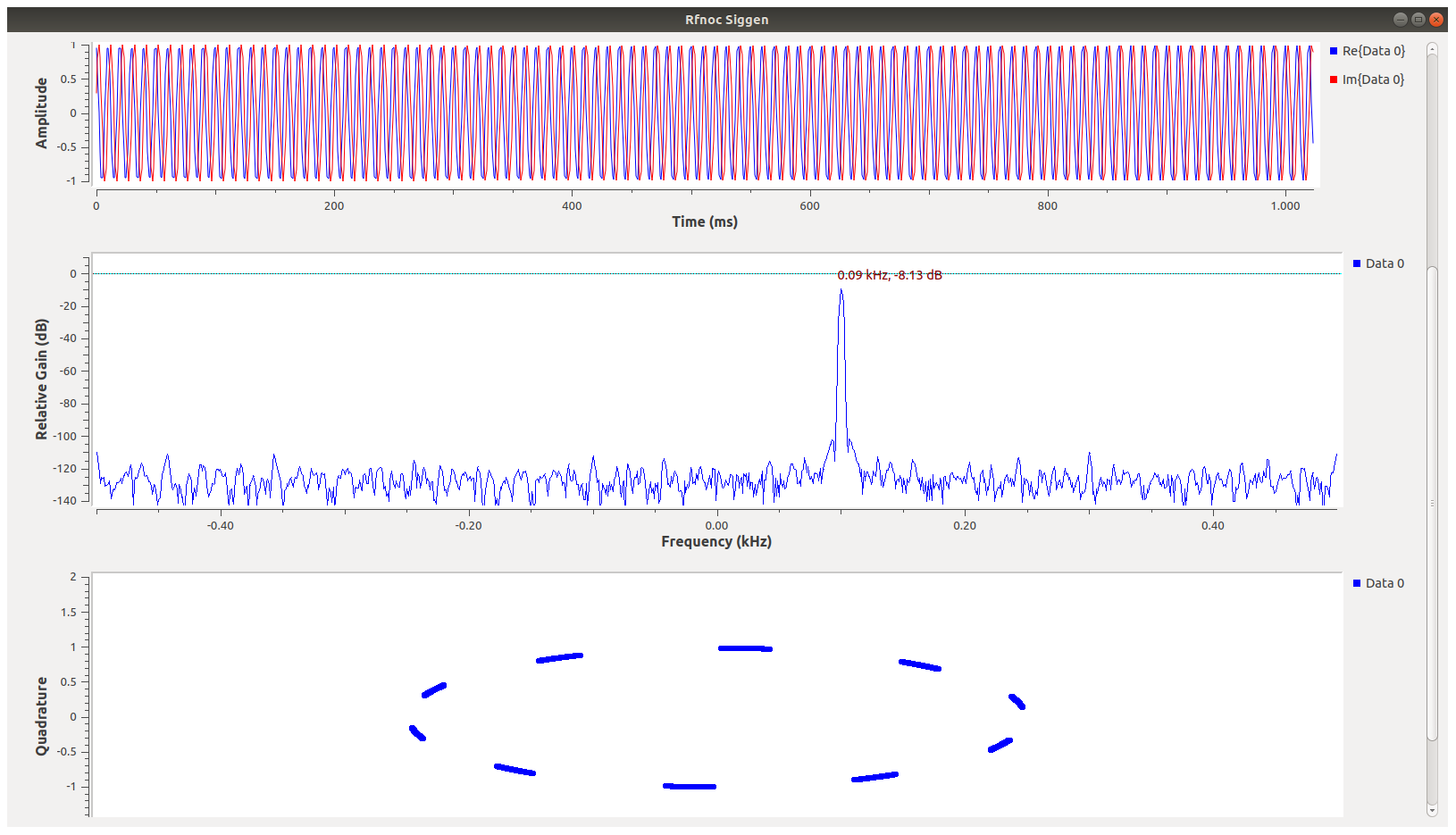1456x835 pixels.
Task: Toggle the blue Re{Data 0} legend entry
Action: 1367,51
